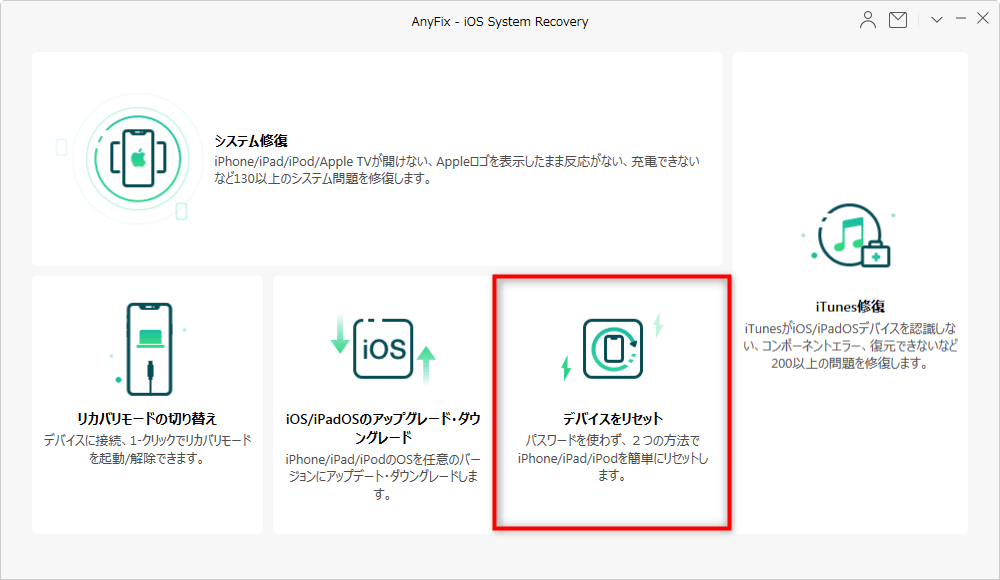
Task: Open the mail feedback icon
Action: coord(898,20)
